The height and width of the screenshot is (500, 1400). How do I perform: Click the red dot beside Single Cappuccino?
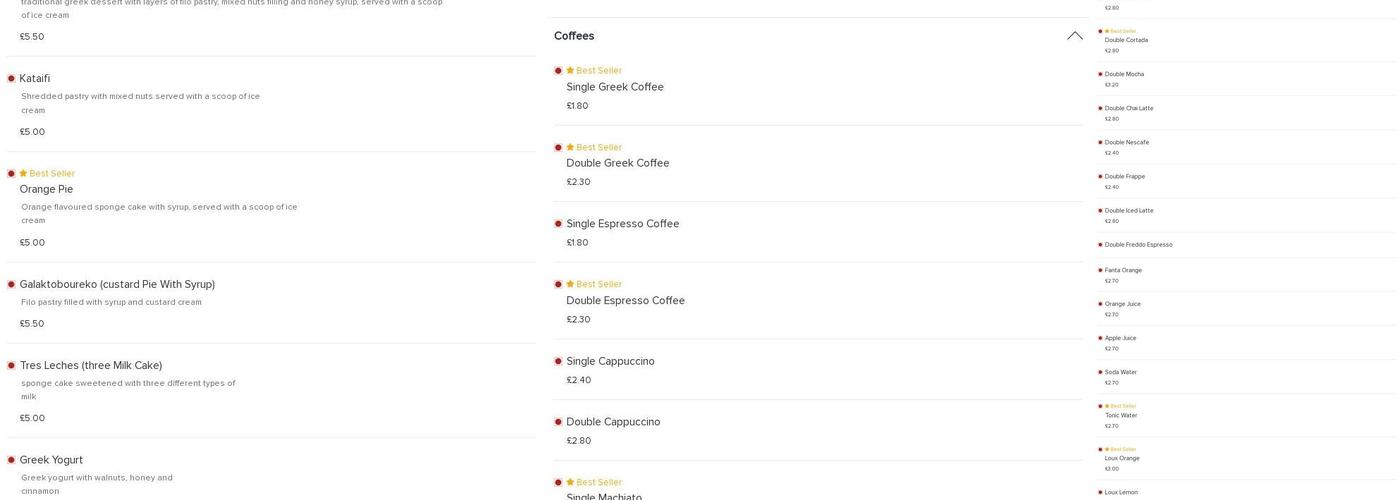558,362
